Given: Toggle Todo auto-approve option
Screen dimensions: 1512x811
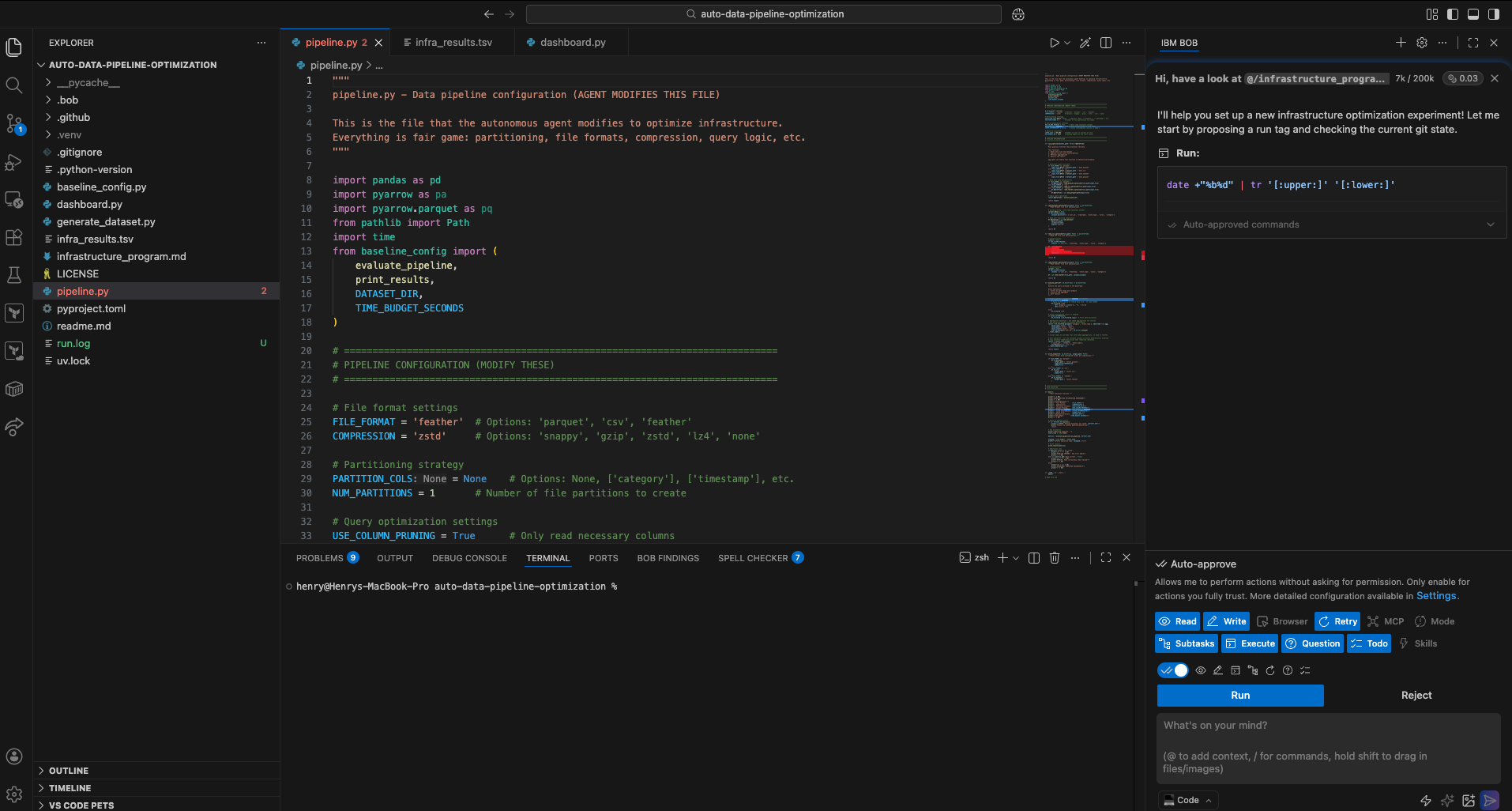Looking at the screenshot, I should [x=1369, y=643].
